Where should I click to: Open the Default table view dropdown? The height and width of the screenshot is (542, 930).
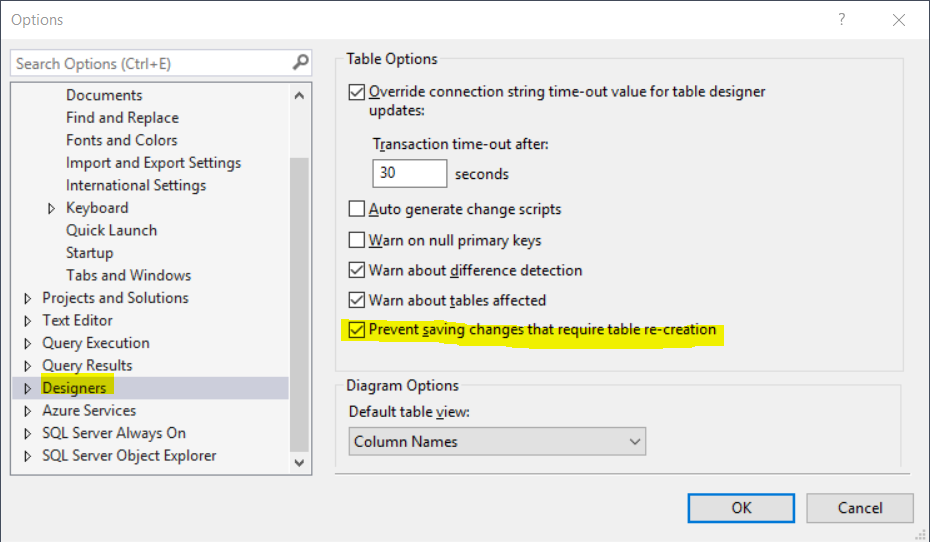pos(497,442)
